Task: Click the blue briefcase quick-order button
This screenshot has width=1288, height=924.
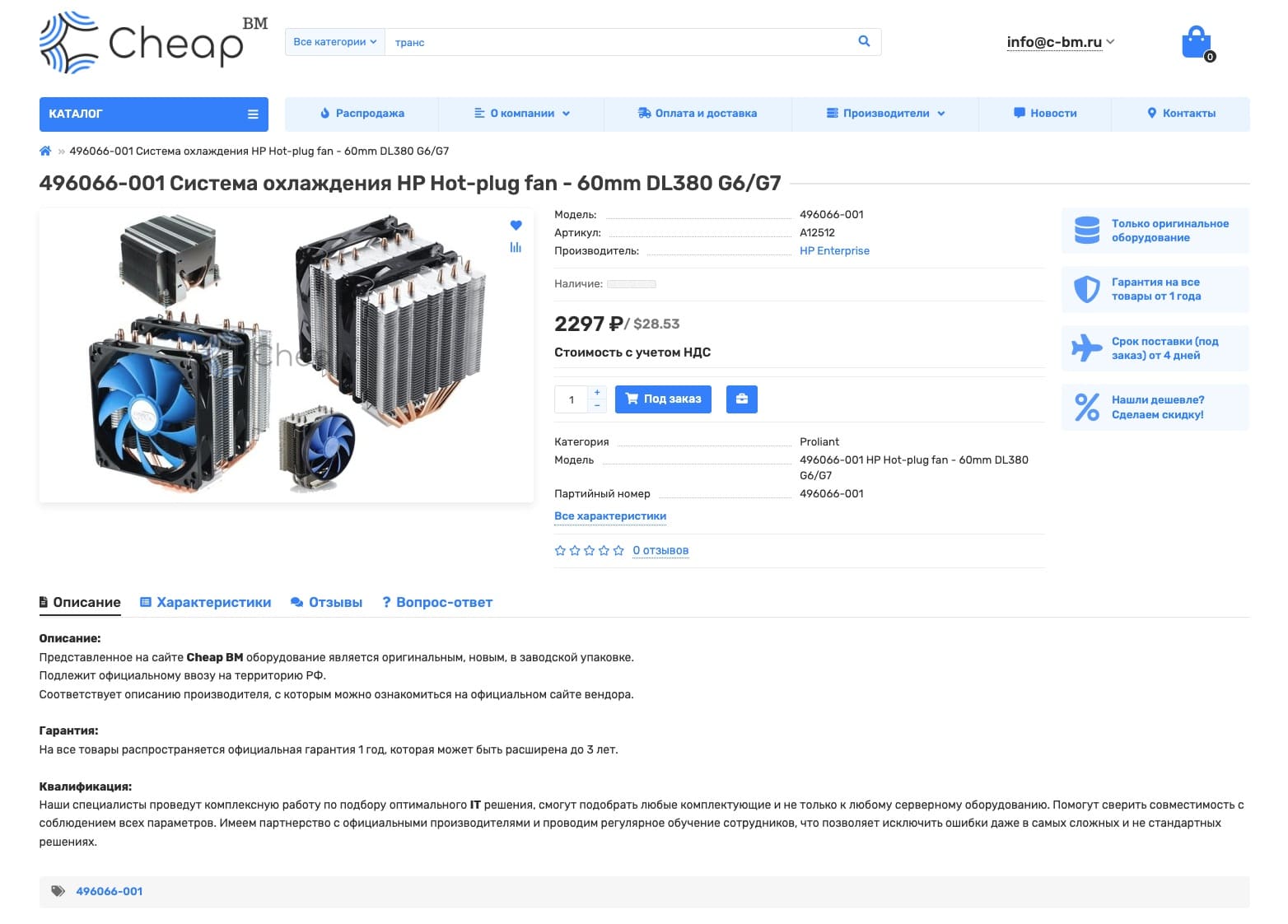Action: 741,399
